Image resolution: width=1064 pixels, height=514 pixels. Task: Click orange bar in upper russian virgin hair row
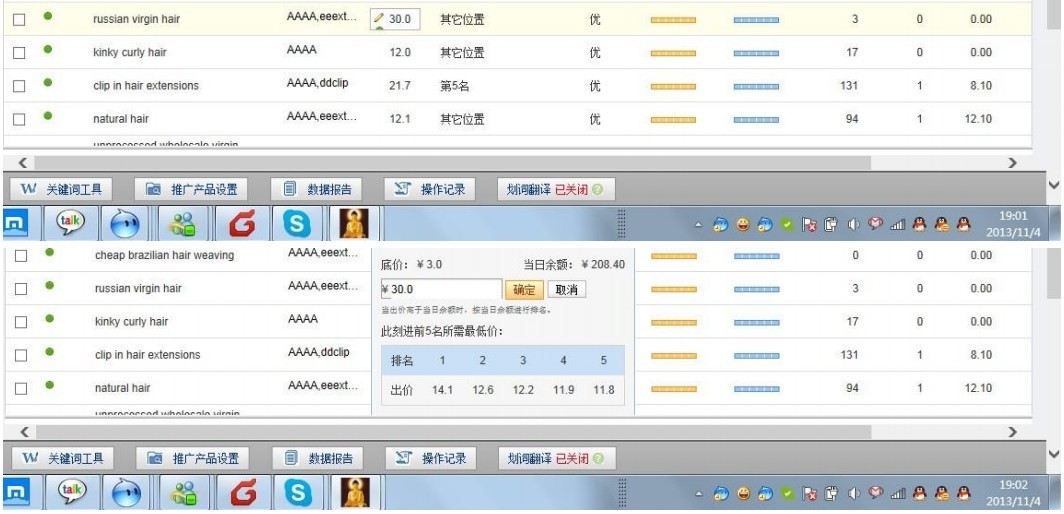[x=673, y=20]
